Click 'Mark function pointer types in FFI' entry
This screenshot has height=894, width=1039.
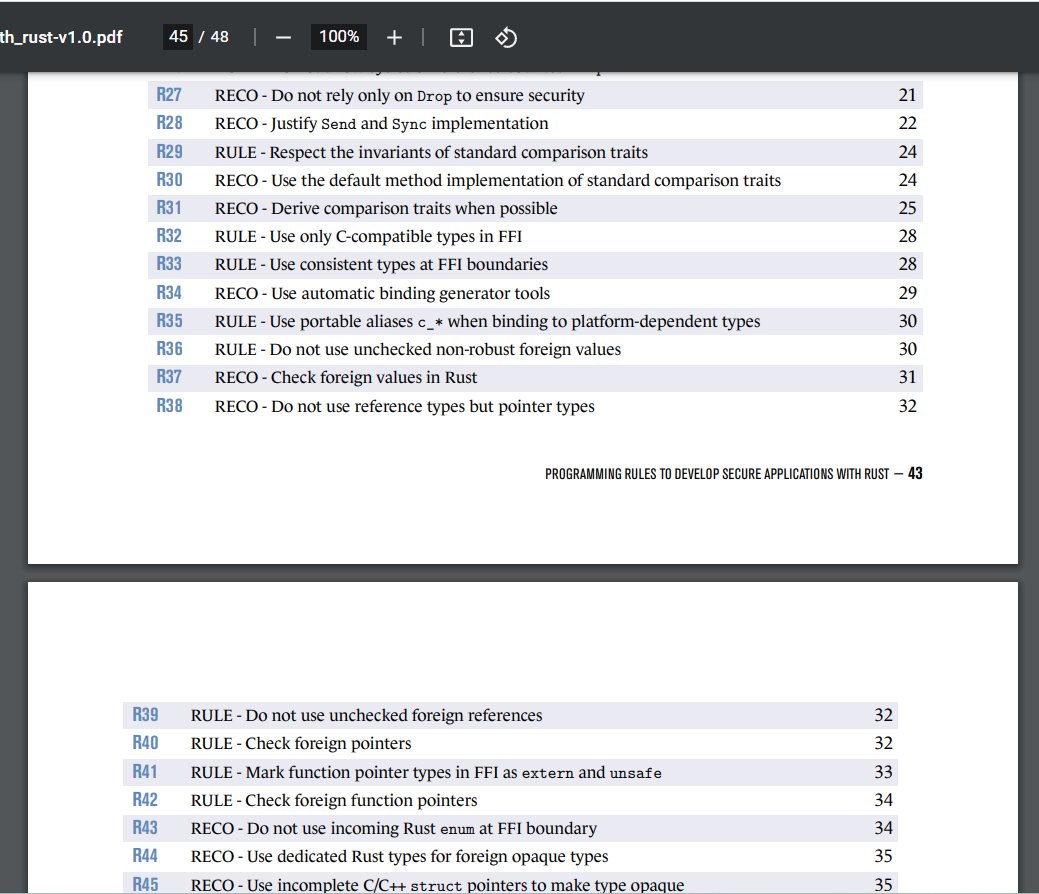coord(426,773)
